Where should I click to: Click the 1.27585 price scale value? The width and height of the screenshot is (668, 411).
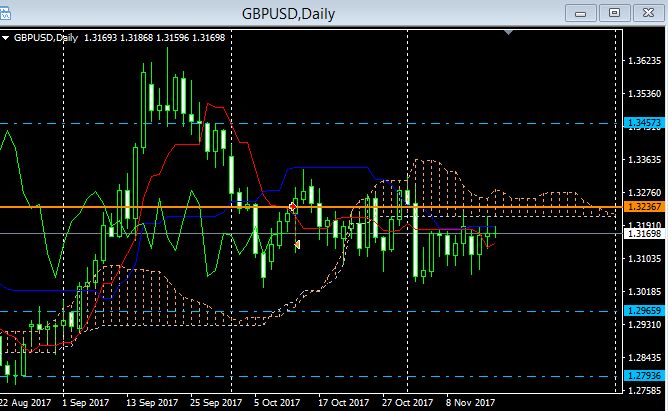[645, 391]
